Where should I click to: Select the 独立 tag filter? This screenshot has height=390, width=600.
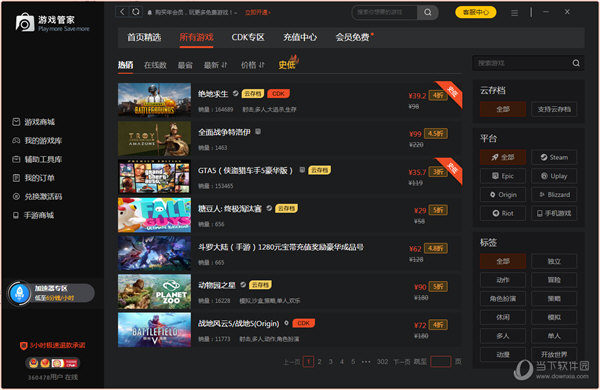click(x=554, y=261)
